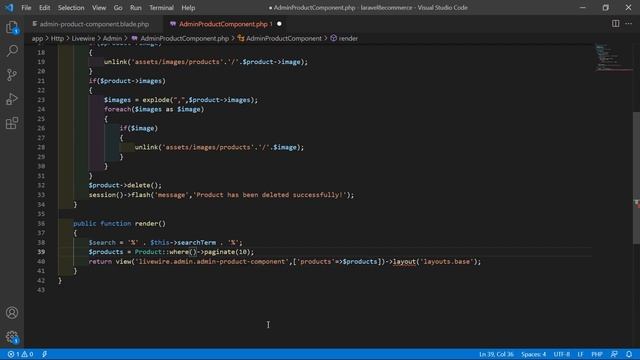Click Ln 39, Col 36 cursor position
640x360 pixels.
tap(496, 354)
